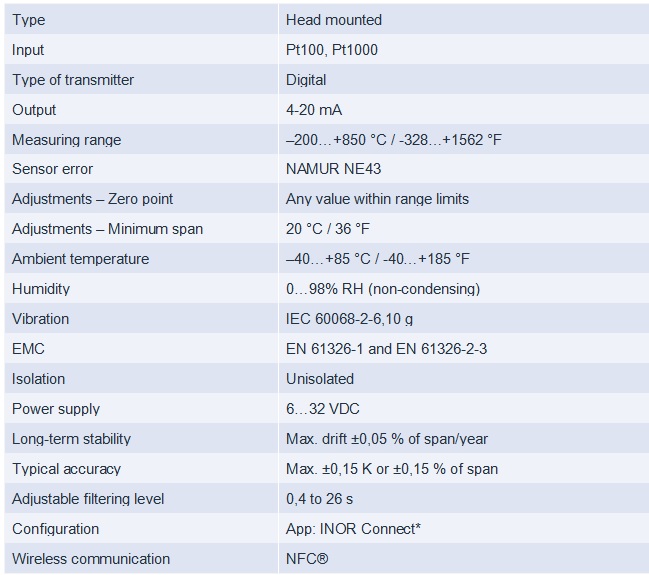Click the 'Long-term stability' label
The height and width of the screenshot is (575, 649).
71,439
